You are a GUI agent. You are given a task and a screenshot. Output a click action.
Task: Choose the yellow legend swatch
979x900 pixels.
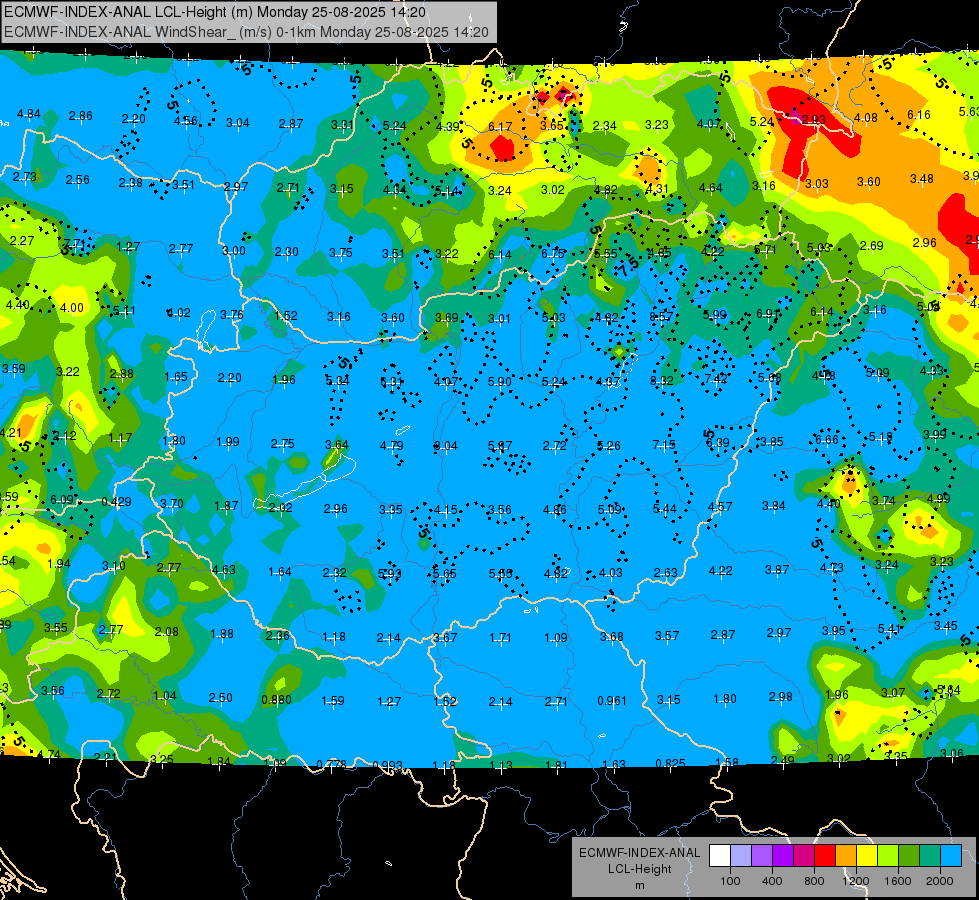867,856
